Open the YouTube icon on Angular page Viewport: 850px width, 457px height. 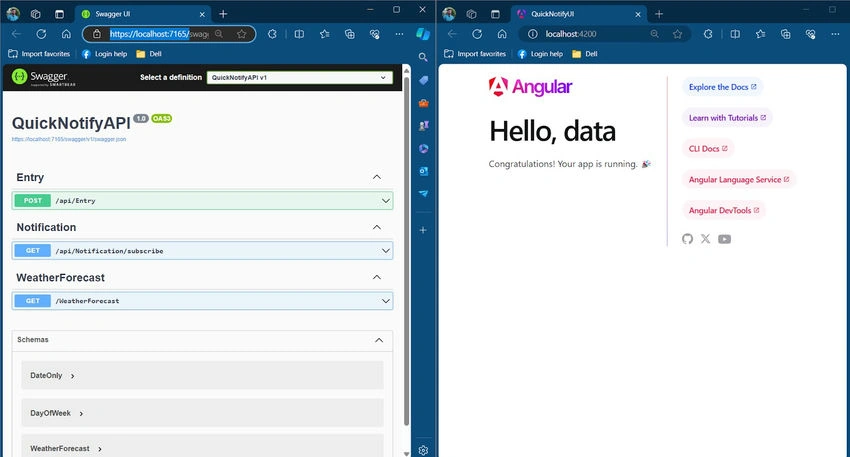tap(724, 239)
